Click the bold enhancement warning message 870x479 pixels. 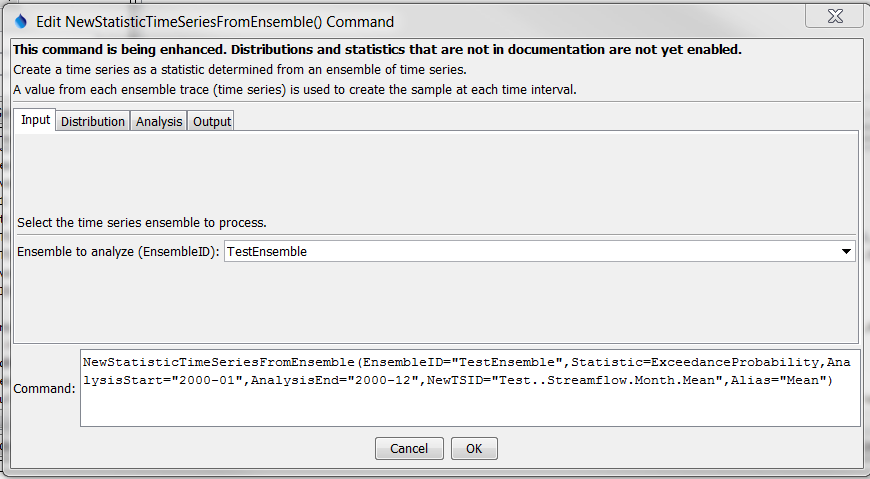coord(377,49)
